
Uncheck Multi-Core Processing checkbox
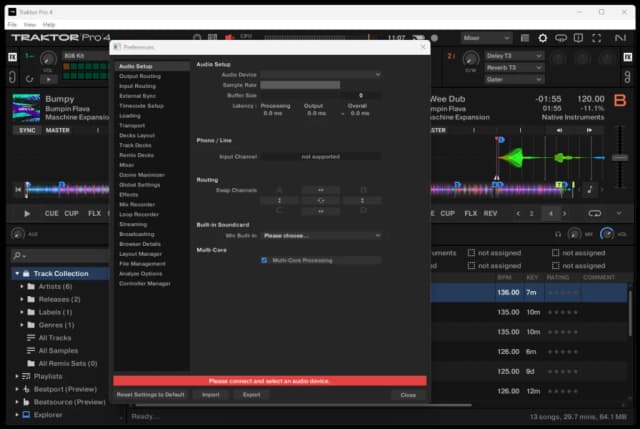coord(264,260)
